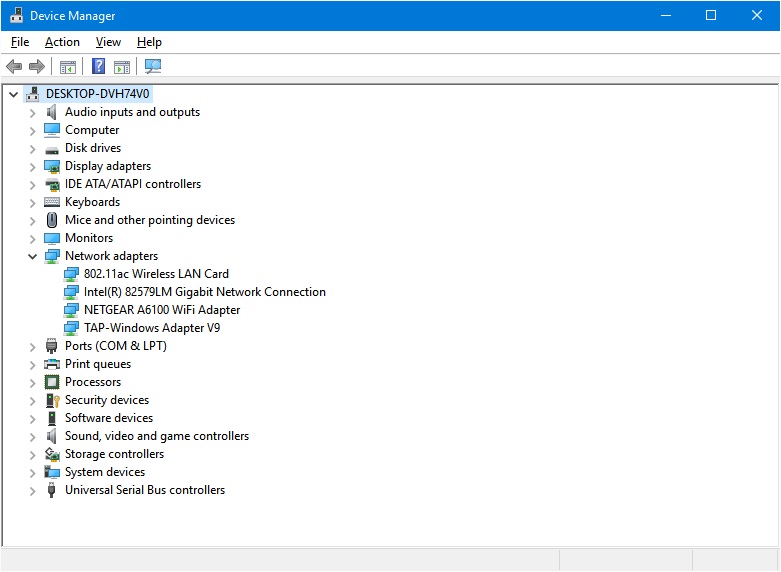
Task: Click the DESKTOP-DVH74V0 computer icon
Action: tap(32, 94)
